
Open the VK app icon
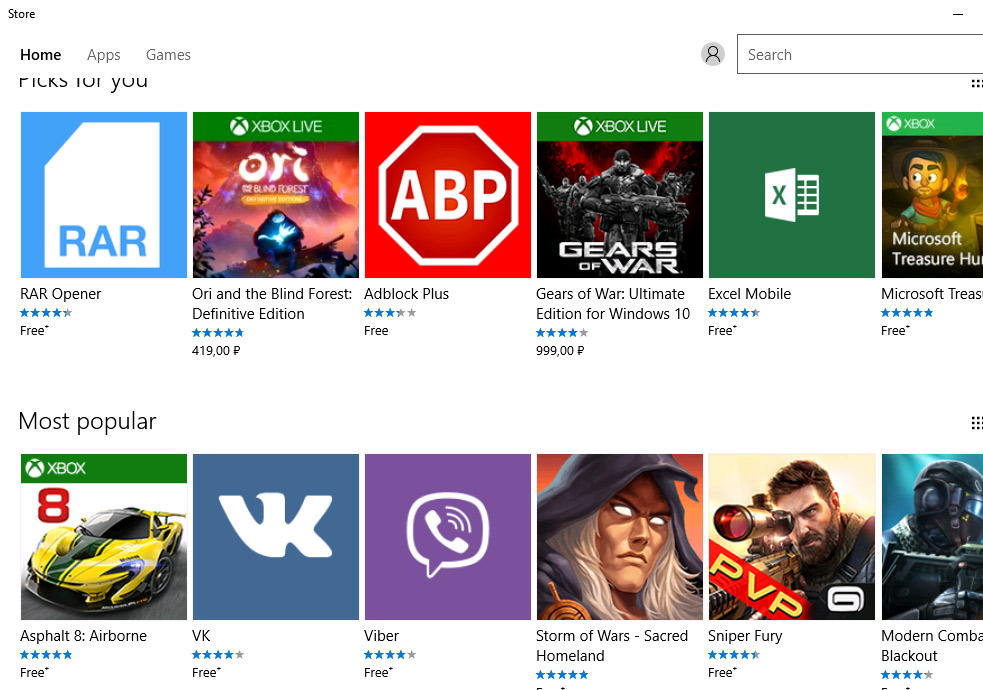[x=276, y=537]
